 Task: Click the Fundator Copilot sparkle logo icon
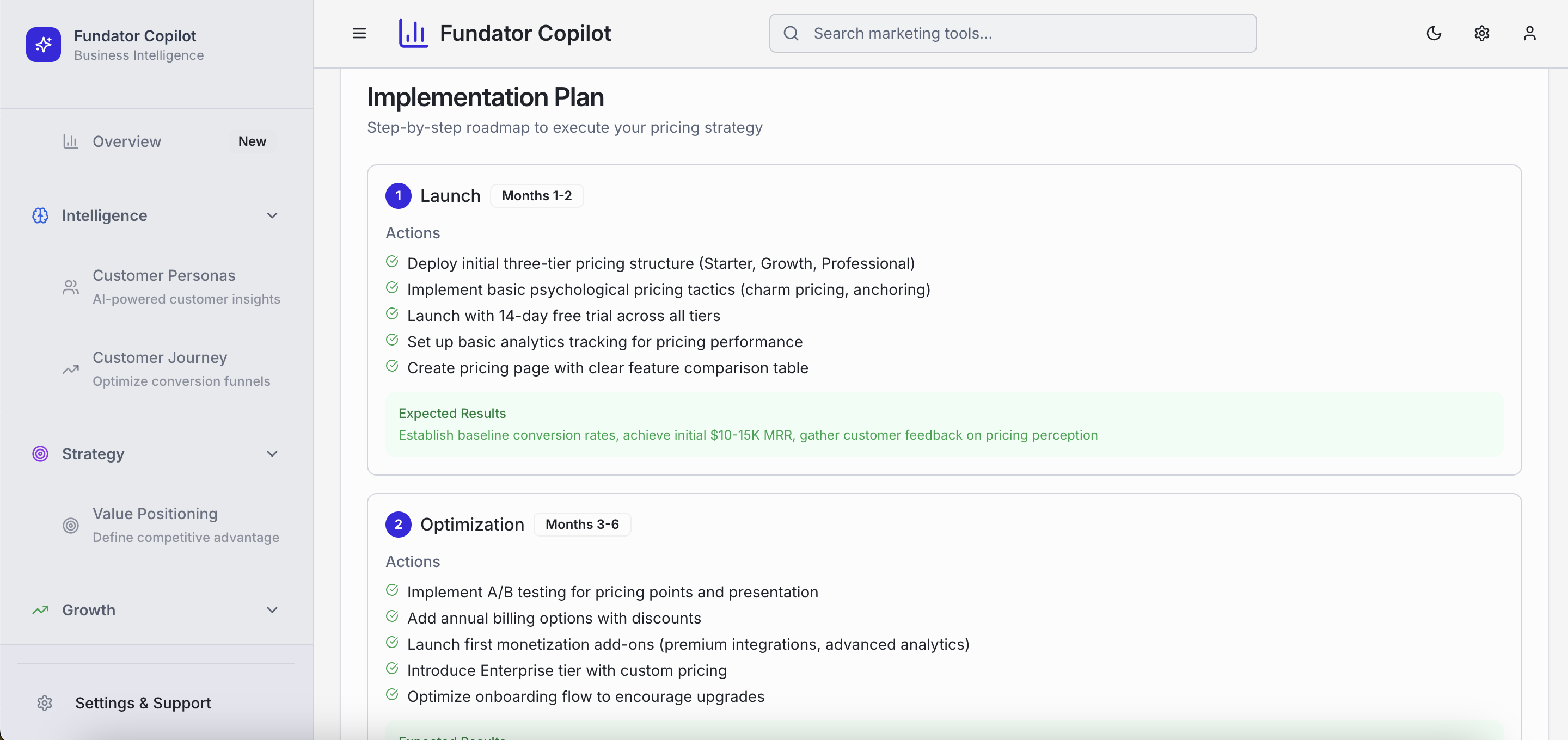tap(43, 45)
